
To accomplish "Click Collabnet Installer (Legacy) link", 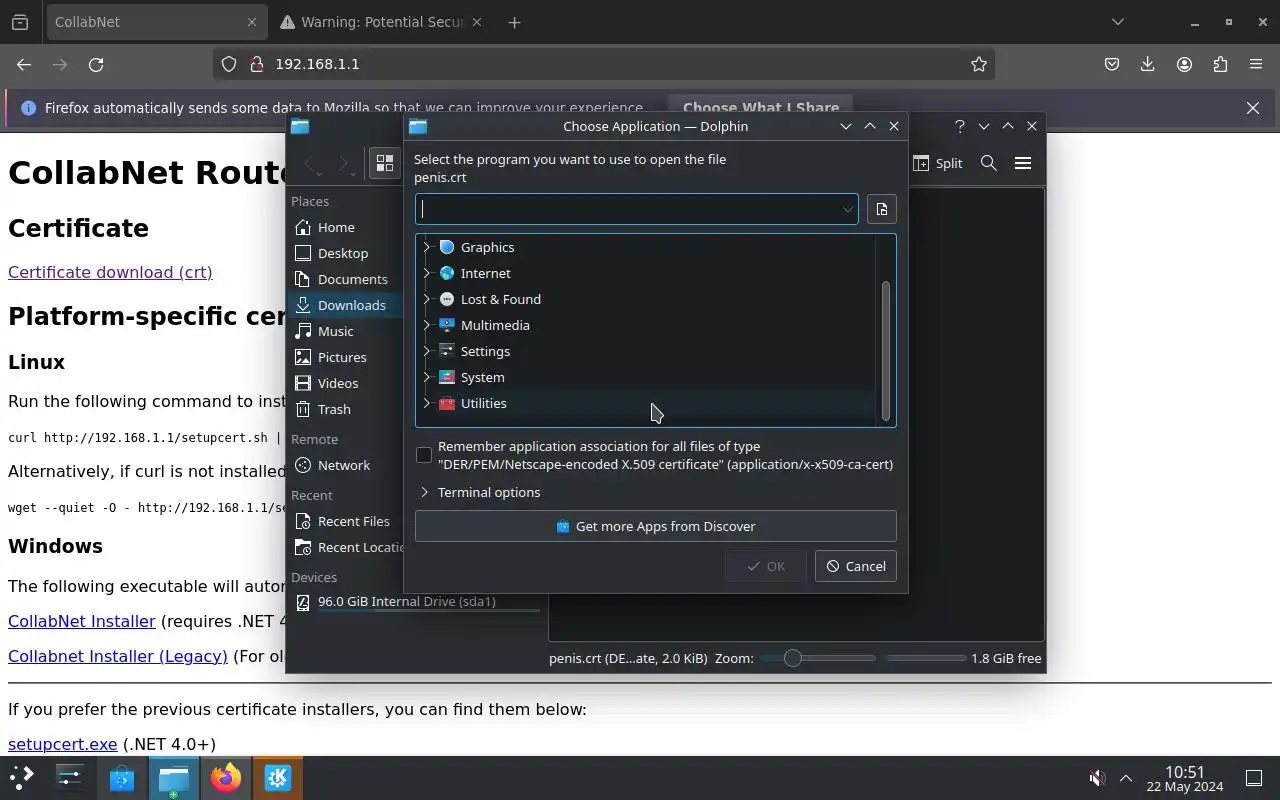I will [118, 656].
